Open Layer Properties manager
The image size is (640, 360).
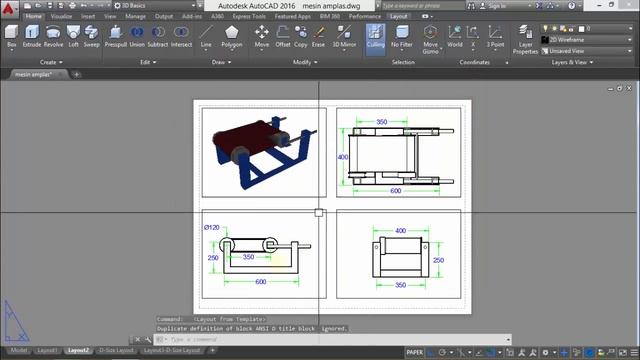[x=525, y=39]
